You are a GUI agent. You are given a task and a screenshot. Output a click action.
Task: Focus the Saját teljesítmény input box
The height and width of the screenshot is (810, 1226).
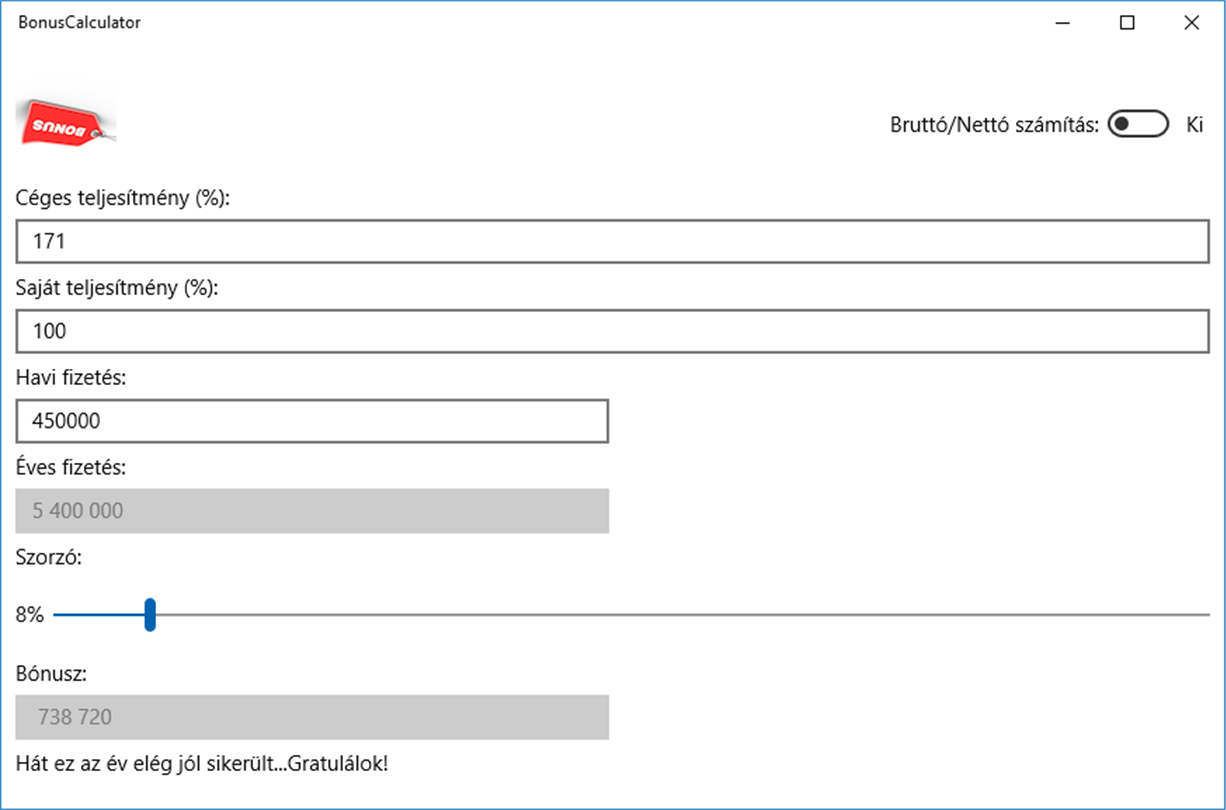pos(612,331)
